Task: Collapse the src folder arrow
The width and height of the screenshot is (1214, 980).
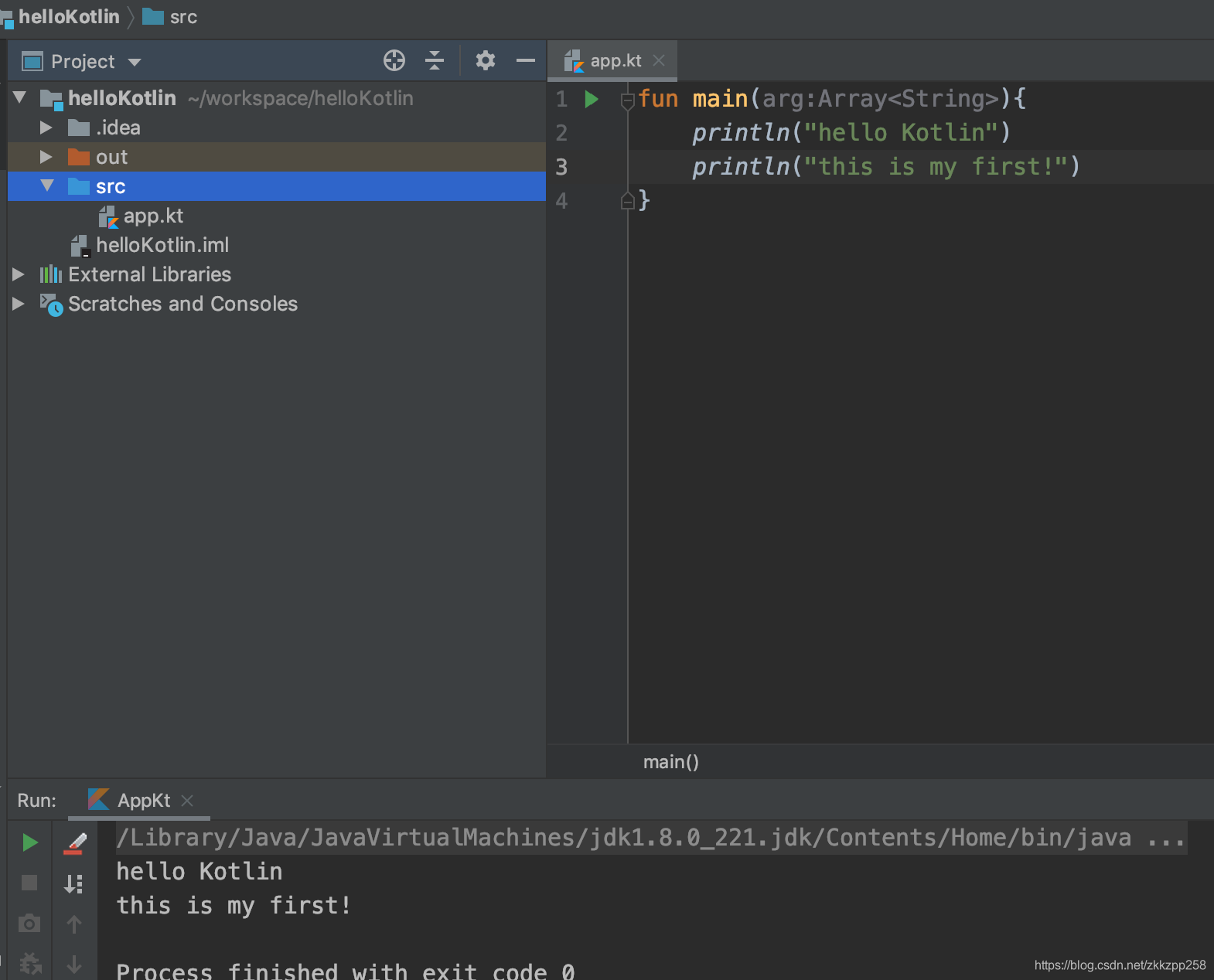Action: pyautogui.click(x=47, y=185)
